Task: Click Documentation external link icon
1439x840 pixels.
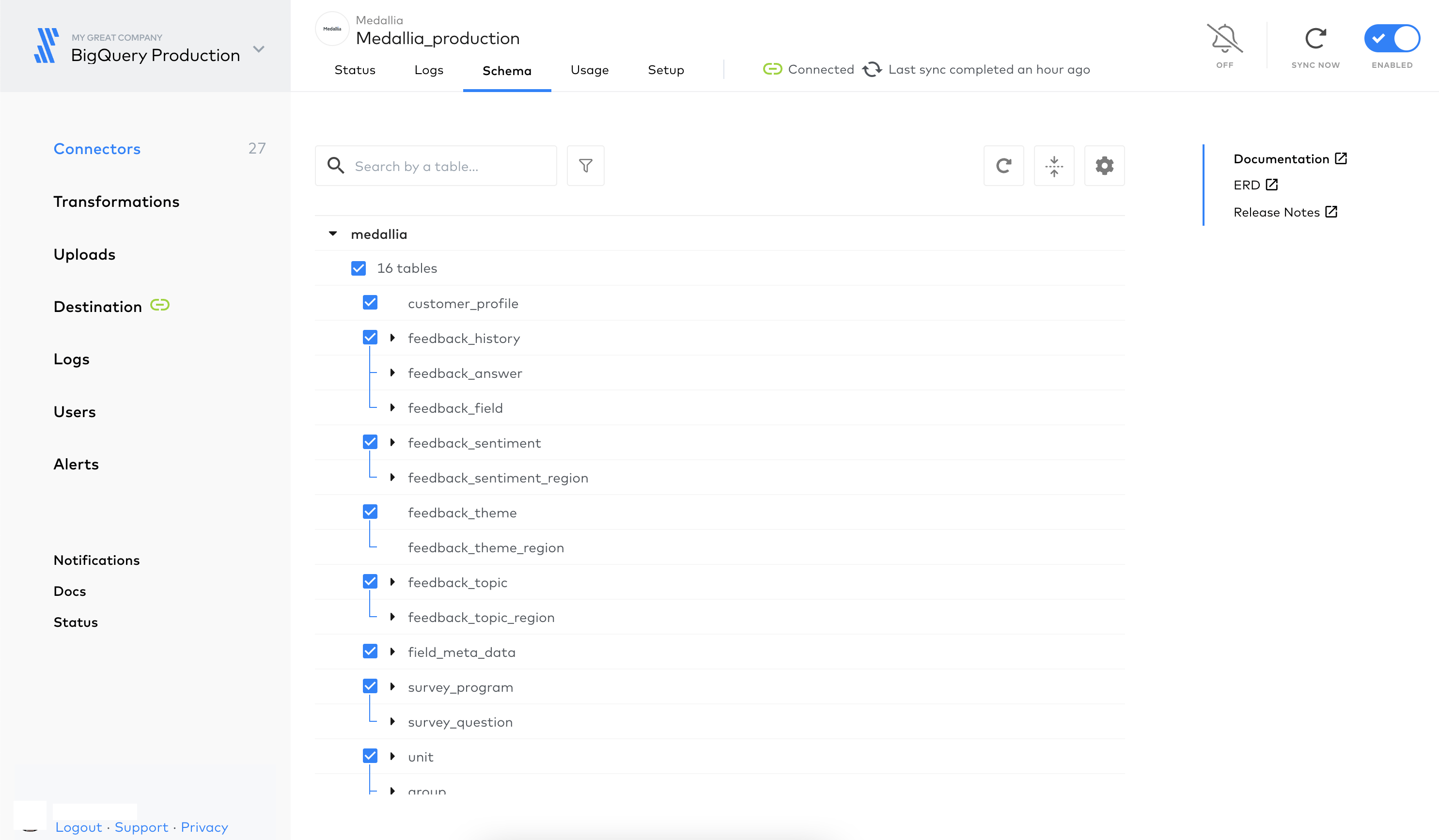Action: pos(1341,159)
